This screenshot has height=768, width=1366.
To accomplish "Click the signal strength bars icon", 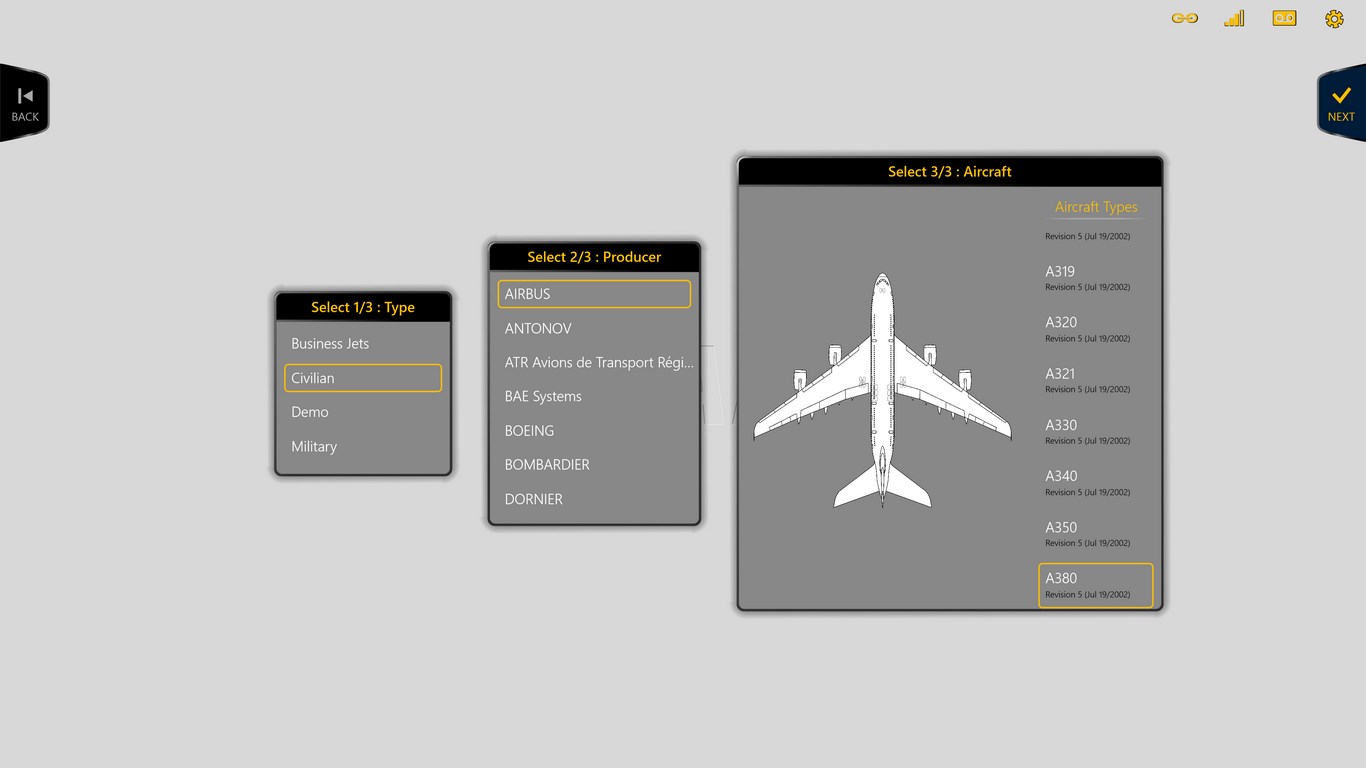I will (1234, 18).
